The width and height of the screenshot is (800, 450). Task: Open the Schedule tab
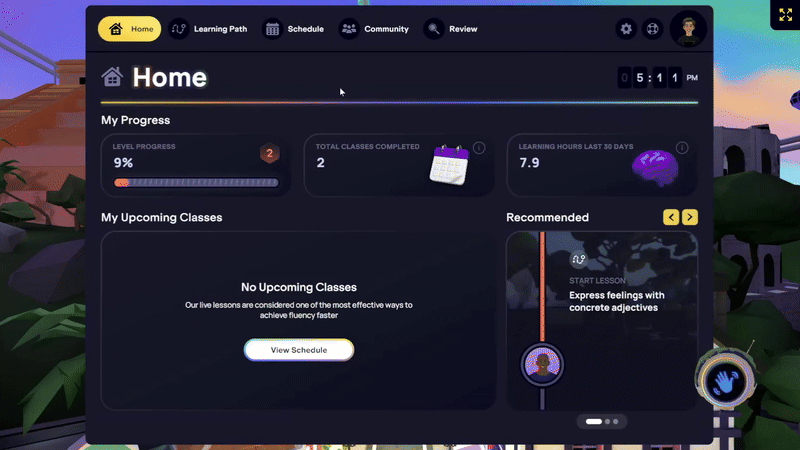(x=294, y=29)
